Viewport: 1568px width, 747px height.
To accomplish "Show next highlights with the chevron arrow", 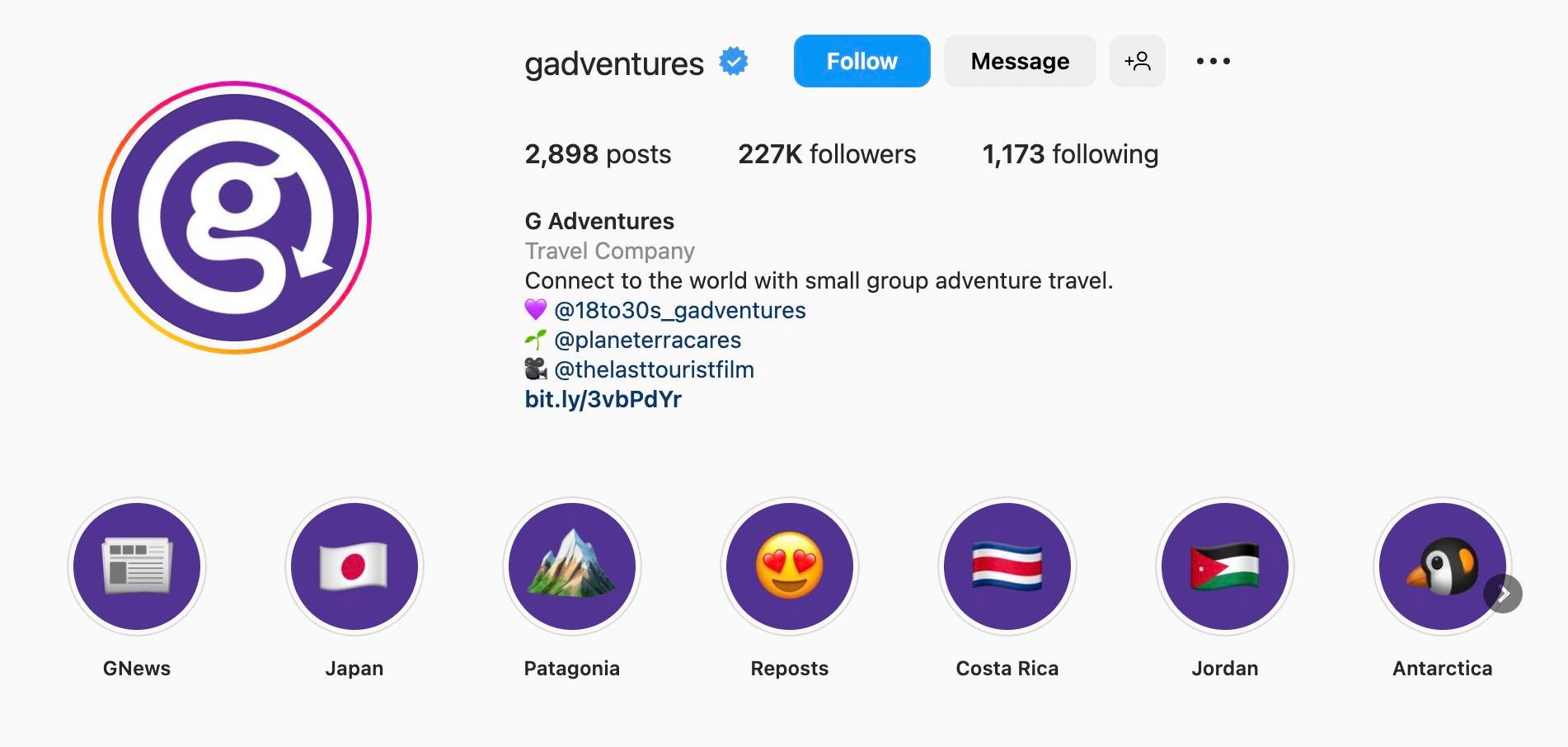I will coord(1504,594).
